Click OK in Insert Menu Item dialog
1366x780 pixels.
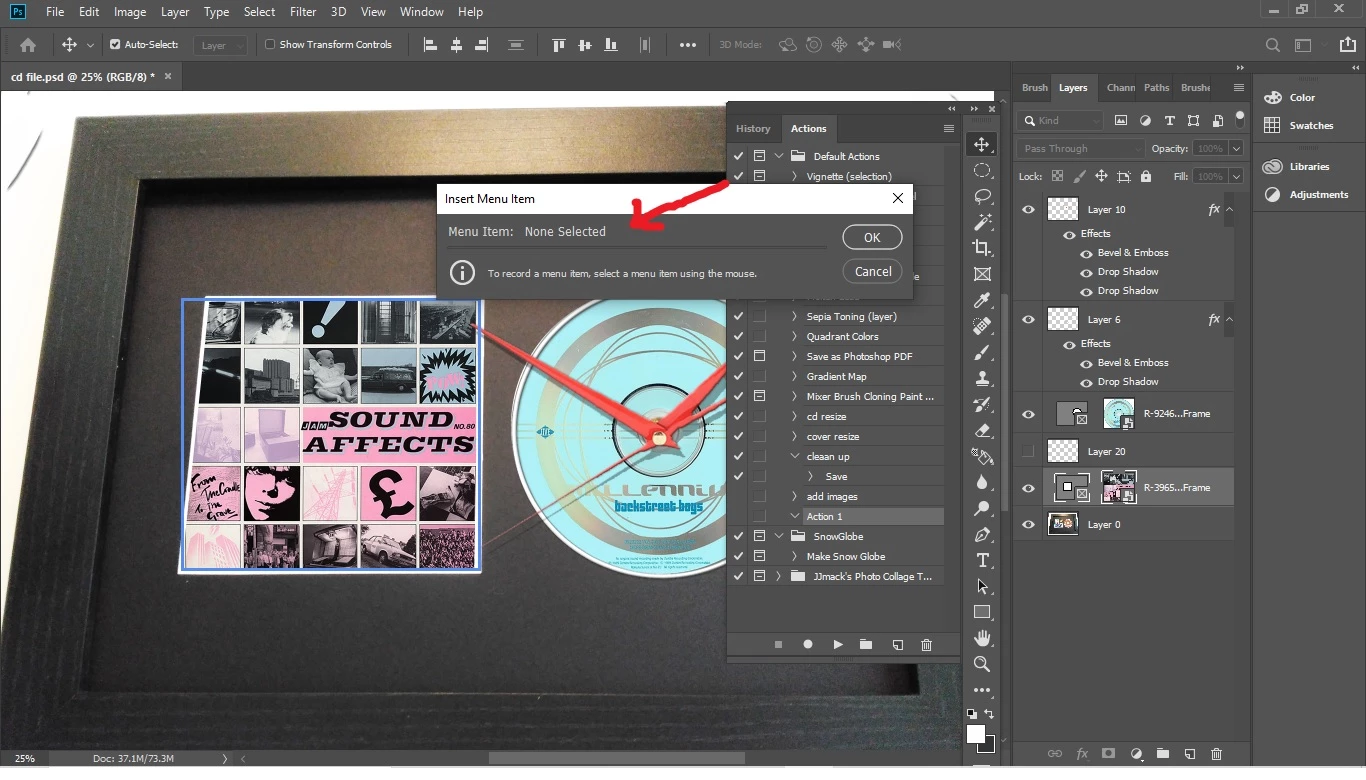coord(872,238)
